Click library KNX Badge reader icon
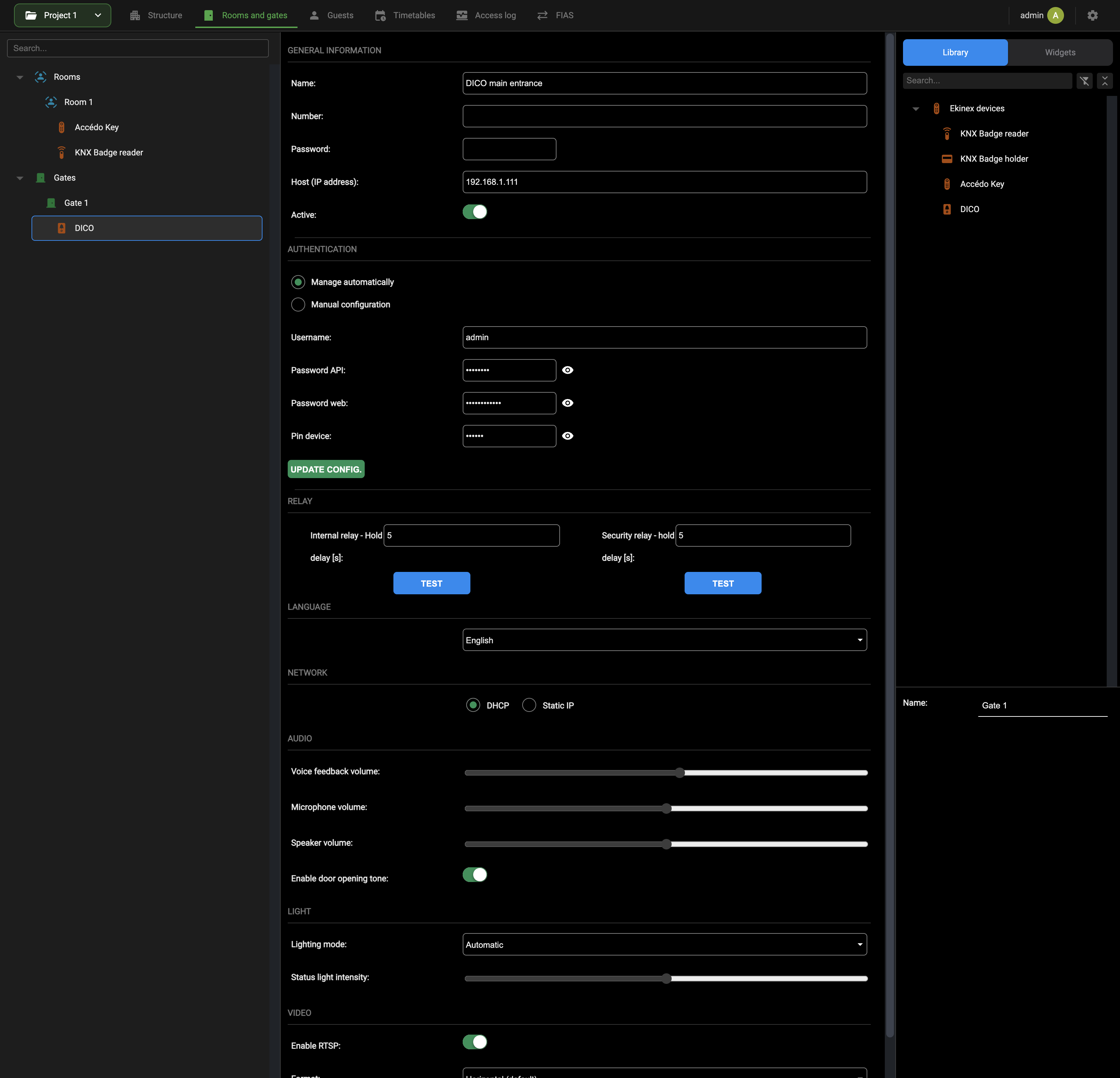This screenshot has width=1120, height=1078. (x=947, y=134)
